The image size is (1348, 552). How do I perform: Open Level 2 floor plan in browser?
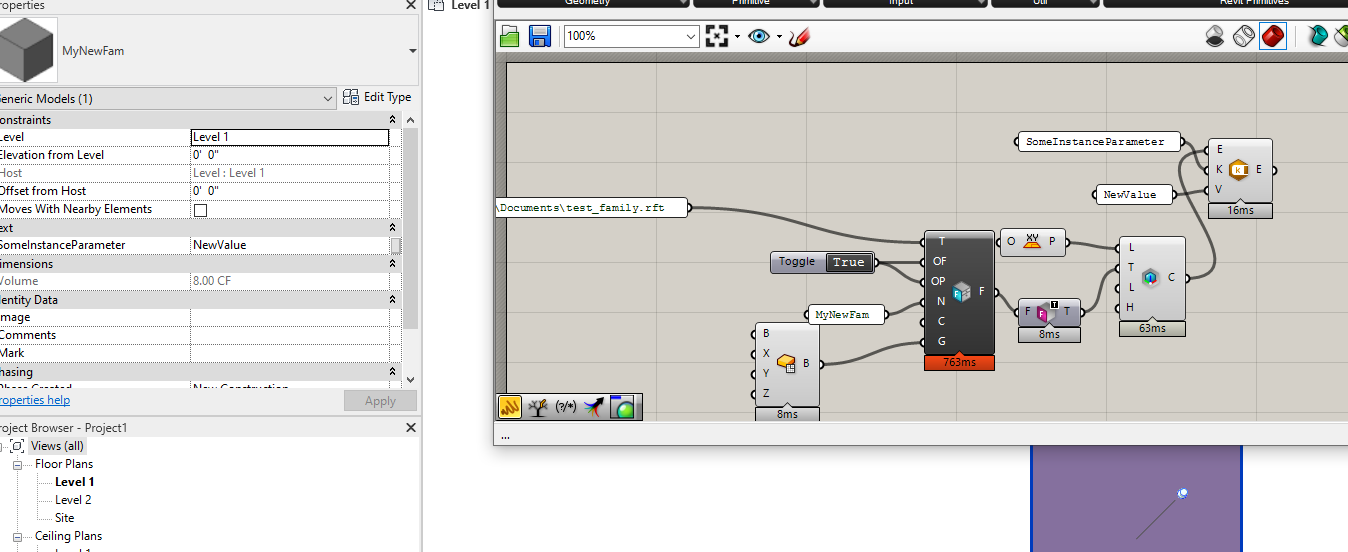[x=73, y=500]
